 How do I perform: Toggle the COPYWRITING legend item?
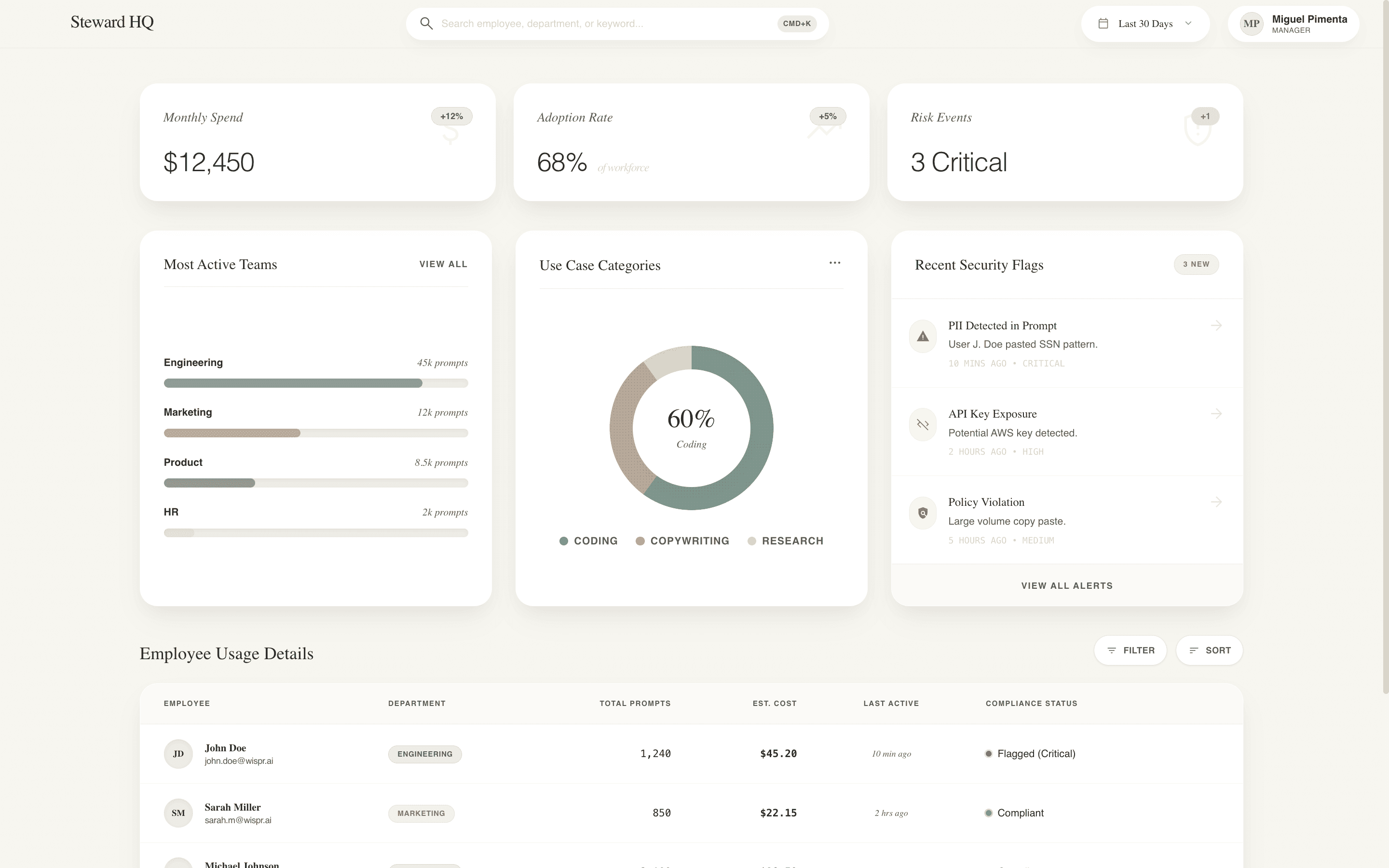[682, 540]
